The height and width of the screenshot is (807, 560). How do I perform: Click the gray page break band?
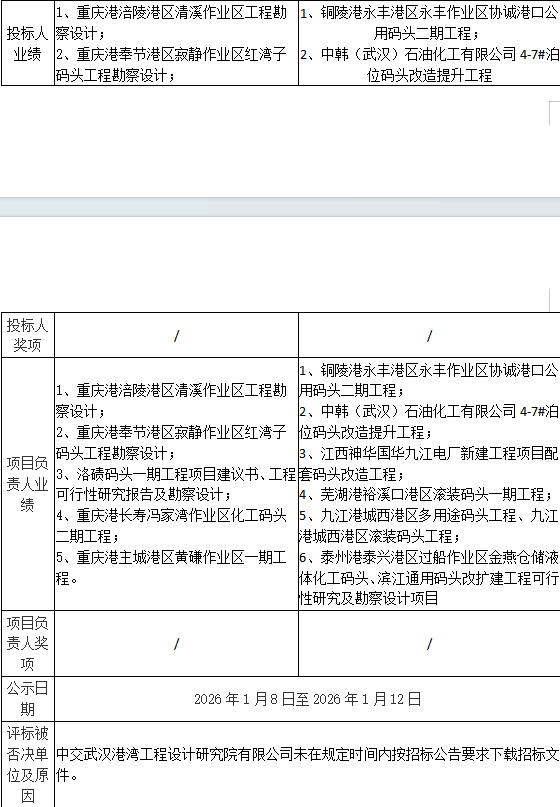(x=280, y=207)
